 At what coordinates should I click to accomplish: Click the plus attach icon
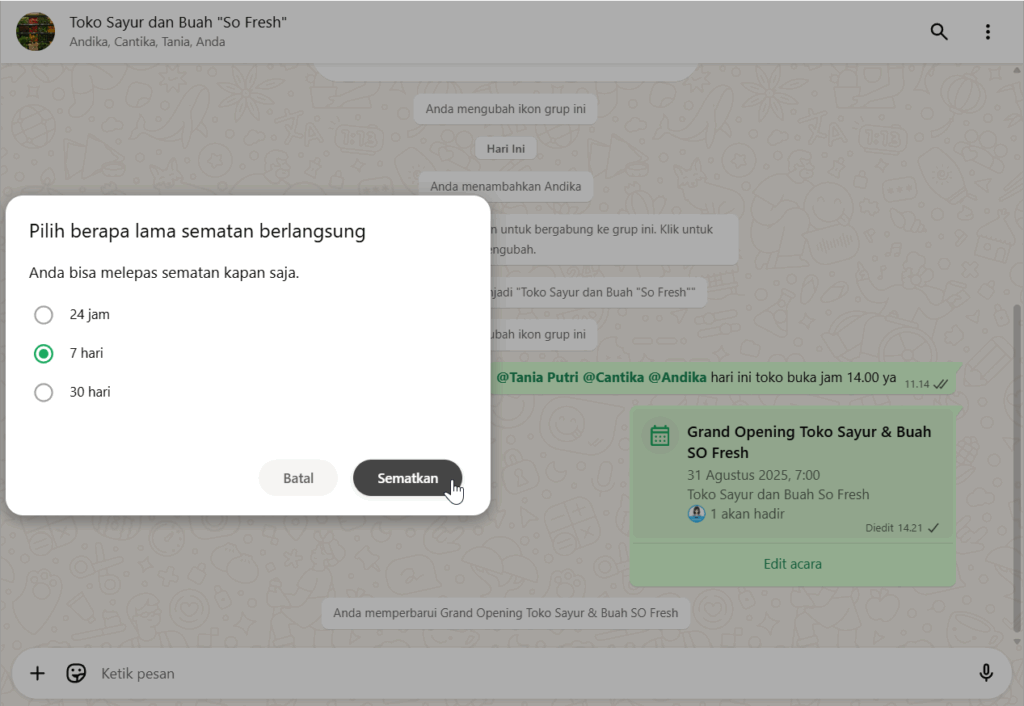pyautogui.click(x=37, y=673)
